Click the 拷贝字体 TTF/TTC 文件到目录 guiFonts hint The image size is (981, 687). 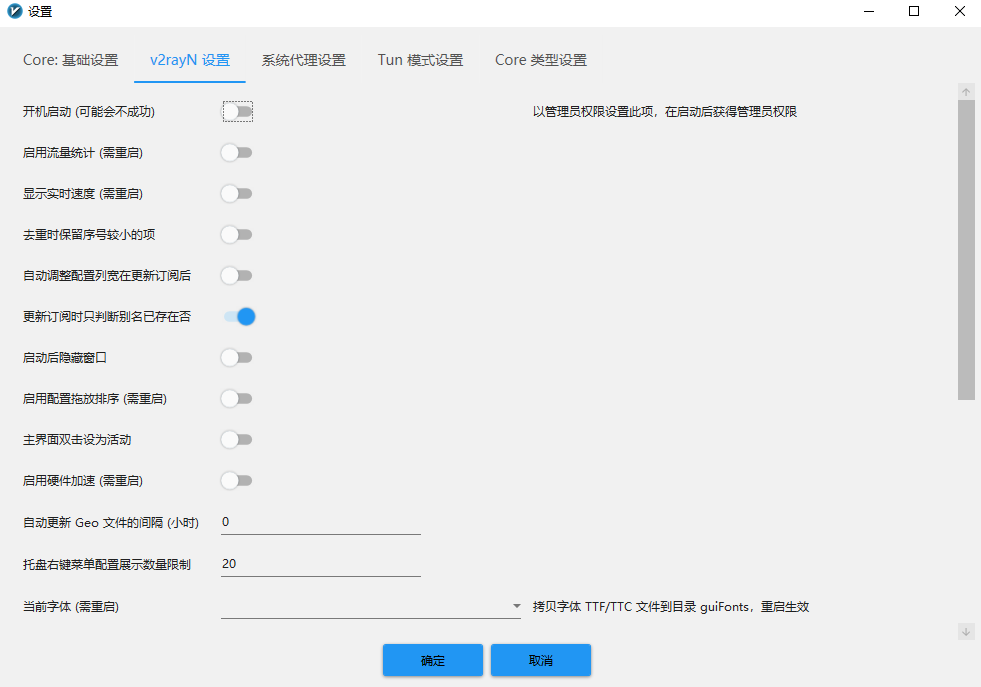(x=671, y=607)
